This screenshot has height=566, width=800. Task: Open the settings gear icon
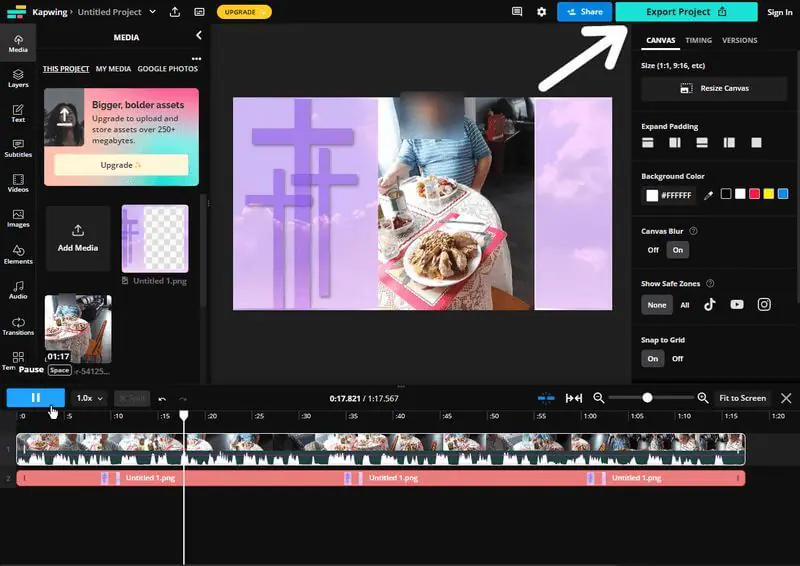(541, 12)
